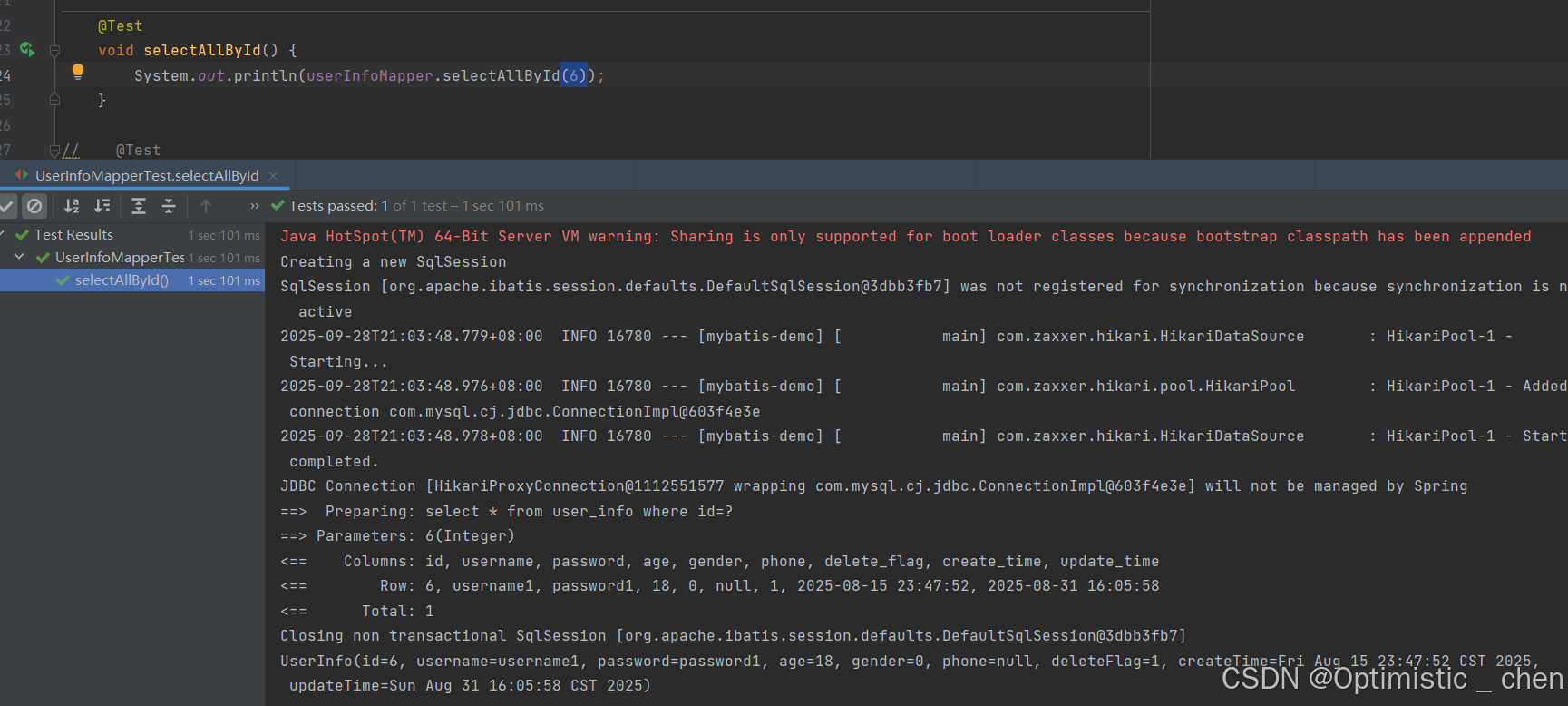Click the 'Tests passed: 1' status label
1568x706 pixels.
pos(338,206)
